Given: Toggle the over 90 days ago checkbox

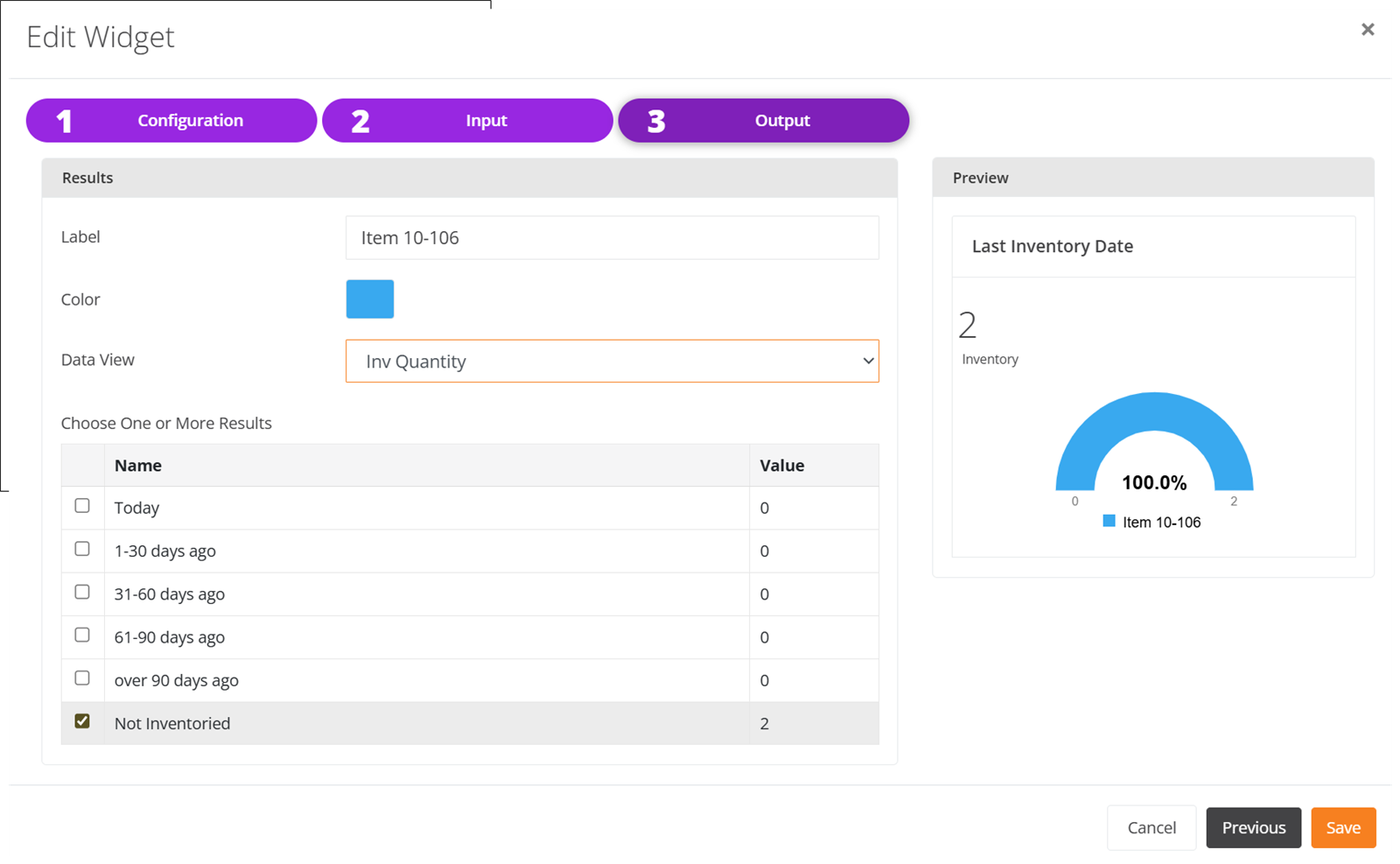Looking at the screenshot, I should coord(83,678).
